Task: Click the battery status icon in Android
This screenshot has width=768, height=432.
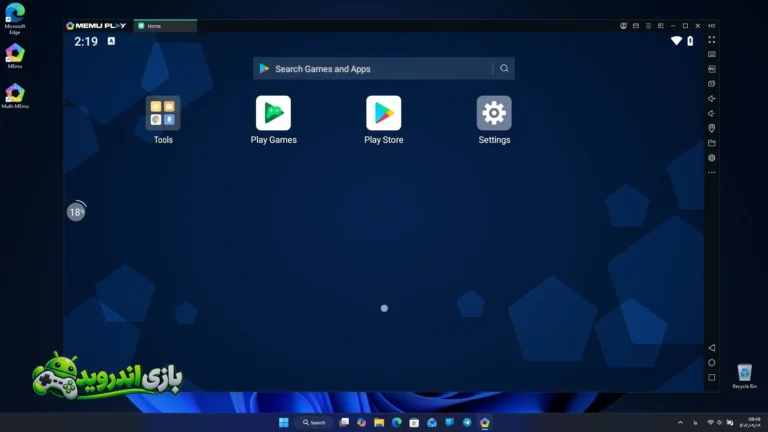Action: [x=690, y=41]
